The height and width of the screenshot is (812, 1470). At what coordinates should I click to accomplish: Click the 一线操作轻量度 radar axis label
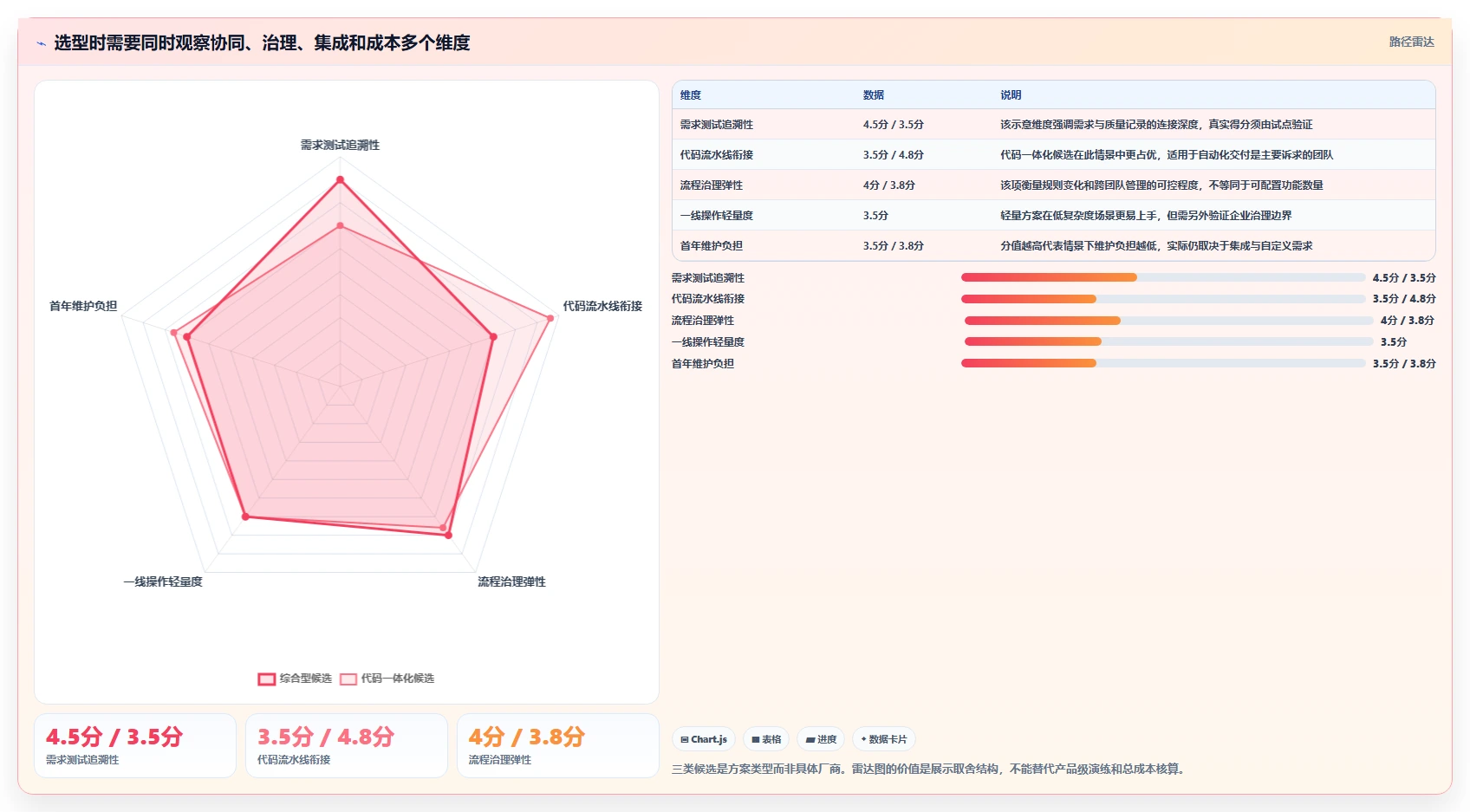(163, 581)
